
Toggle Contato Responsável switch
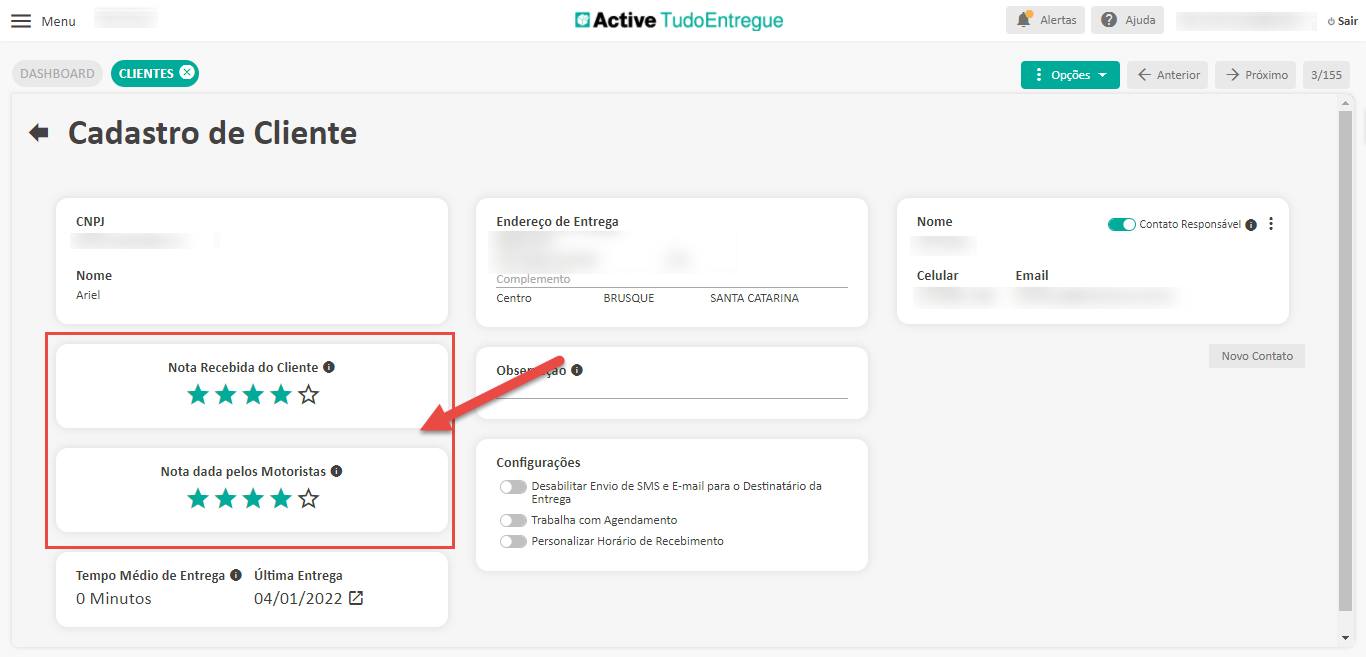coord(1121,225)
